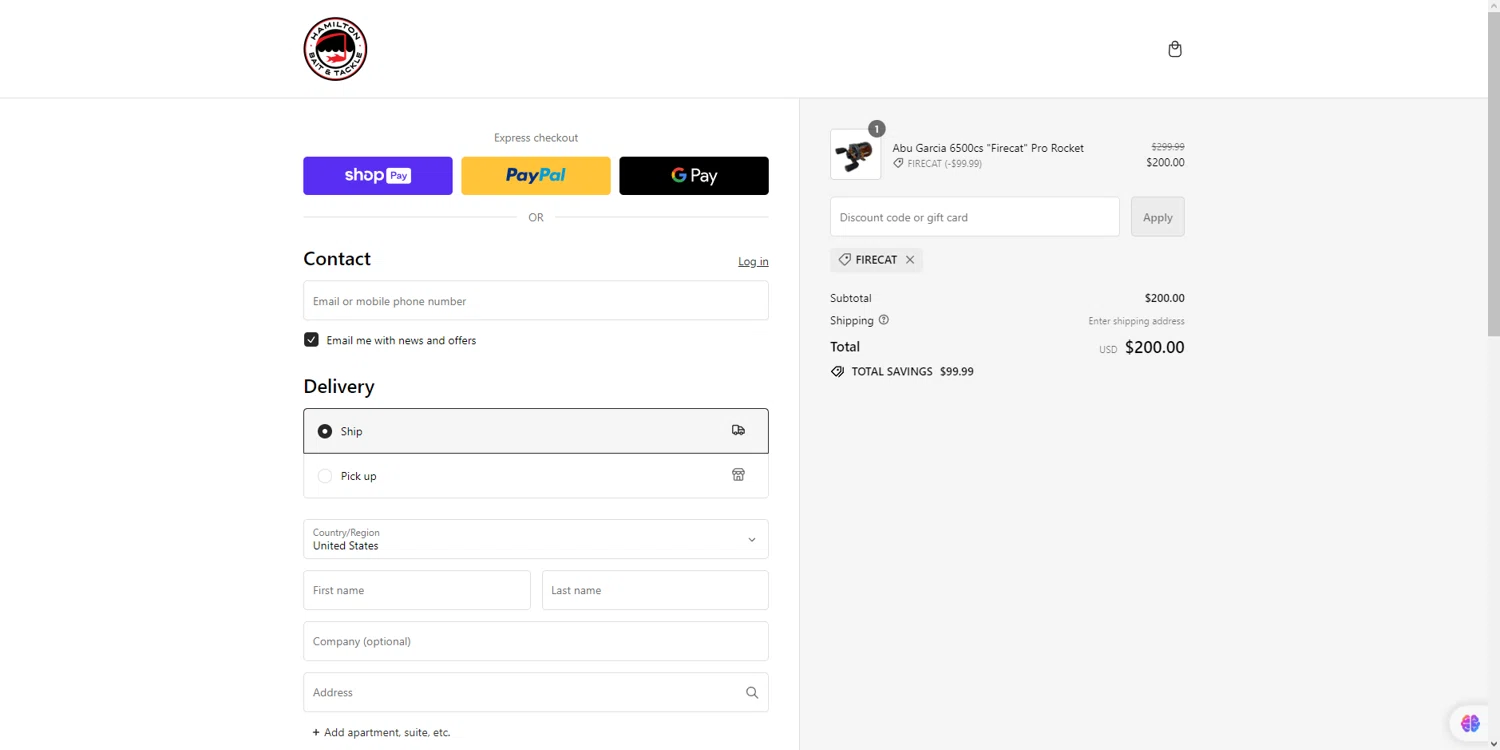Click the Express checkout label
Screen dimensions: 1500x750
point(536,138)
